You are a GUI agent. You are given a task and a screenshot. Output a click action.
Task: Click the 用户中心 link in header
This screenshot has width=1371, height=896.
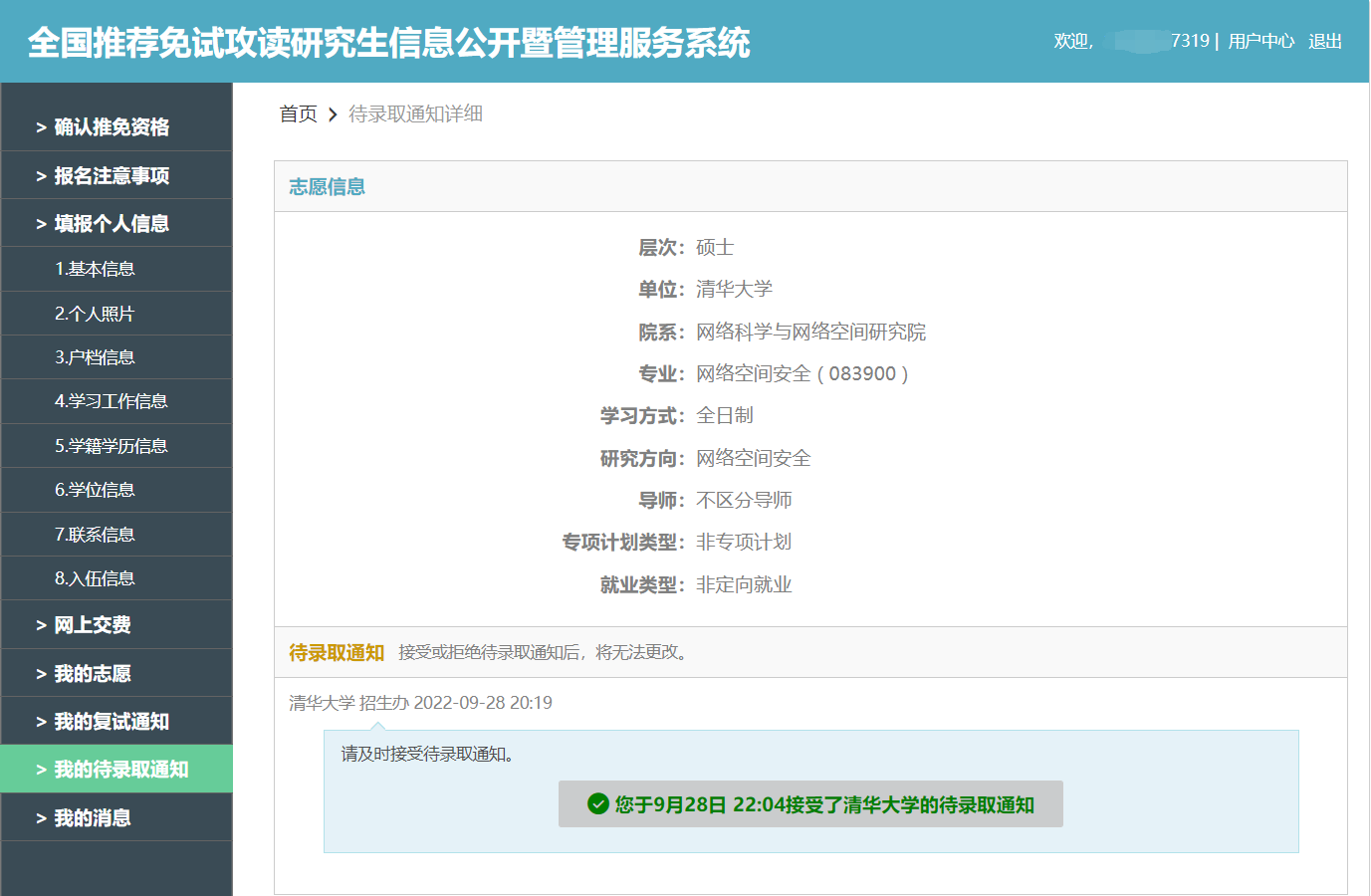point(1260,41)
